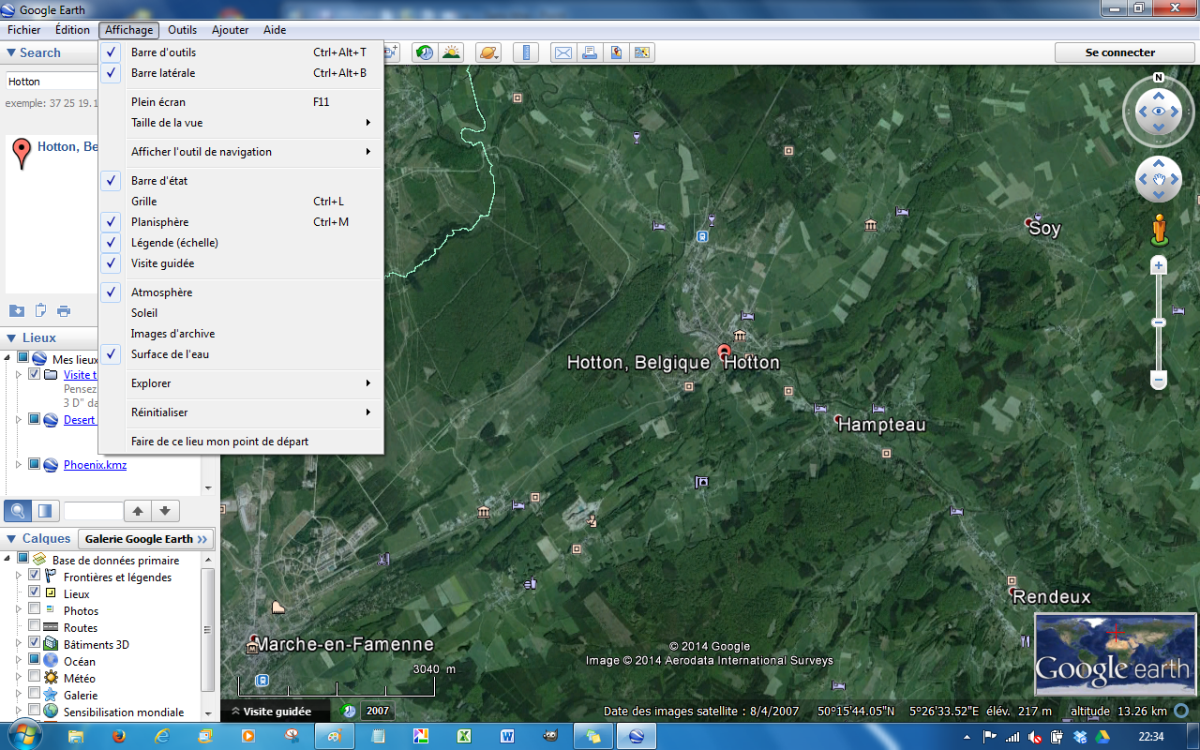Select Plein écran menu entry

click(241, 102)
